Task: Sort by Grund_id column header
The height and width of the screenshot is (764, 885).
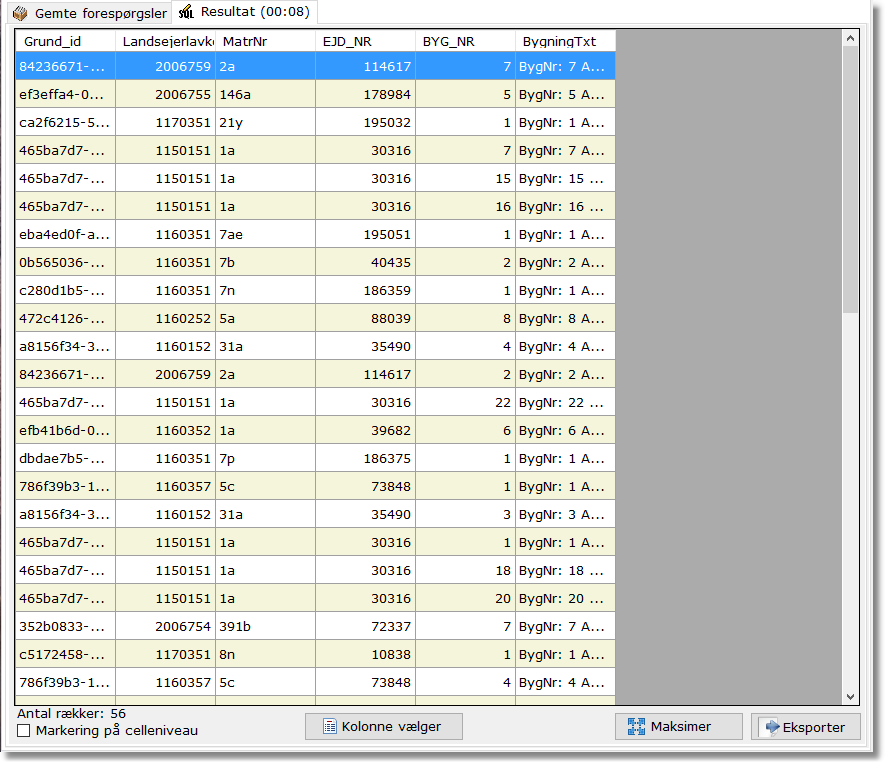Action: click(65, 41)
